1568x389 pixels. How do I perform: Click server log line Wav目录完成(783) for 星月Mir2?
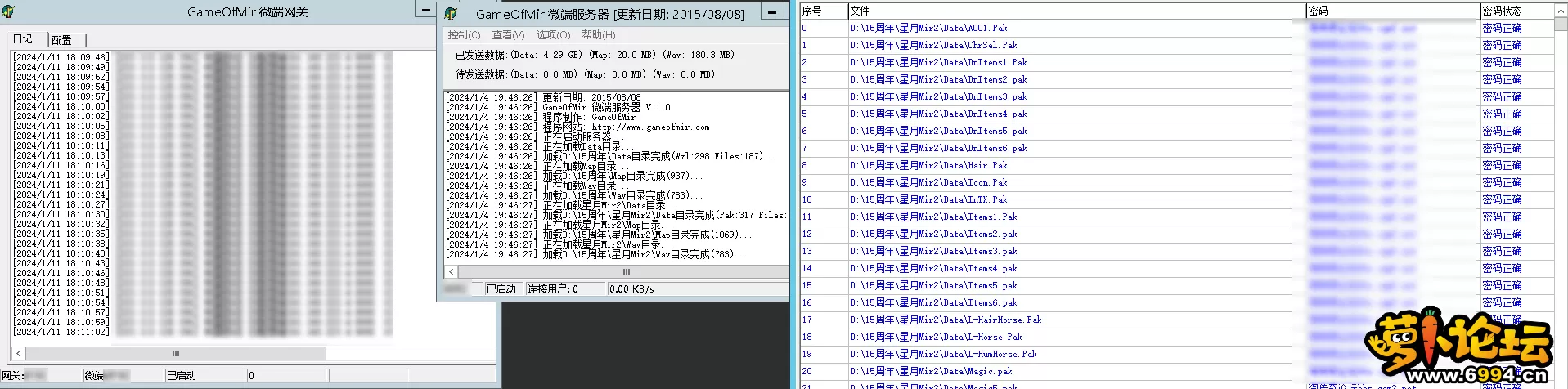click(598, 254)
